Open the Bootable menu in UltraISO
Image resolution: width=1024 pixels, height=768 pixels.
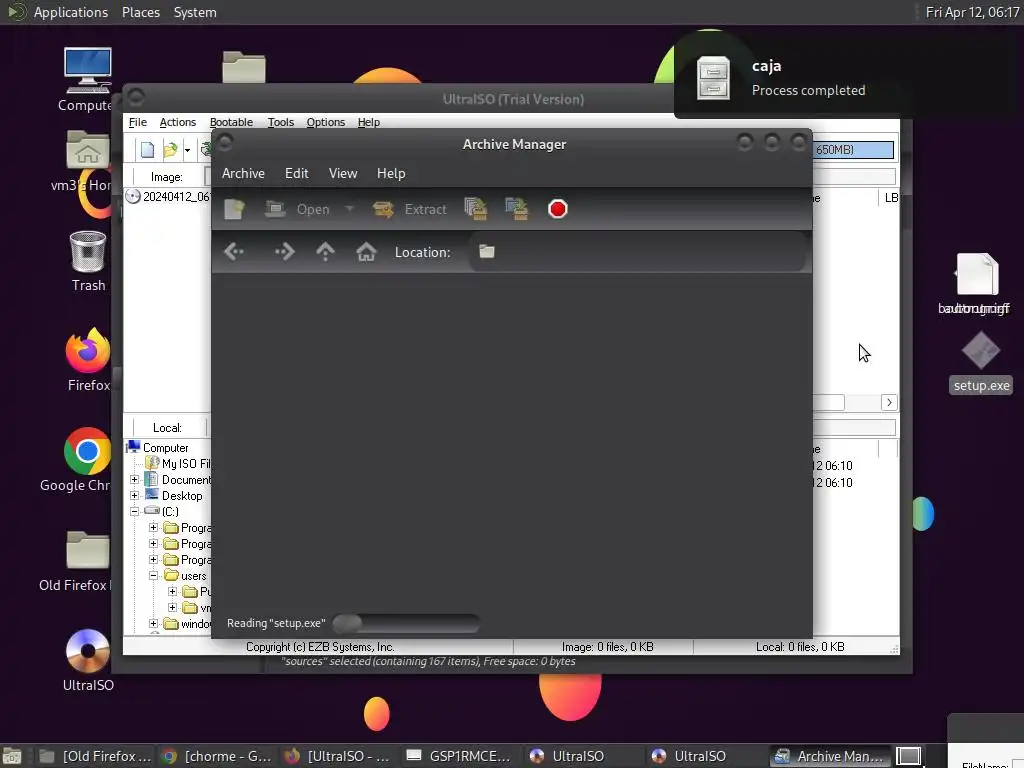click(231, 122)
